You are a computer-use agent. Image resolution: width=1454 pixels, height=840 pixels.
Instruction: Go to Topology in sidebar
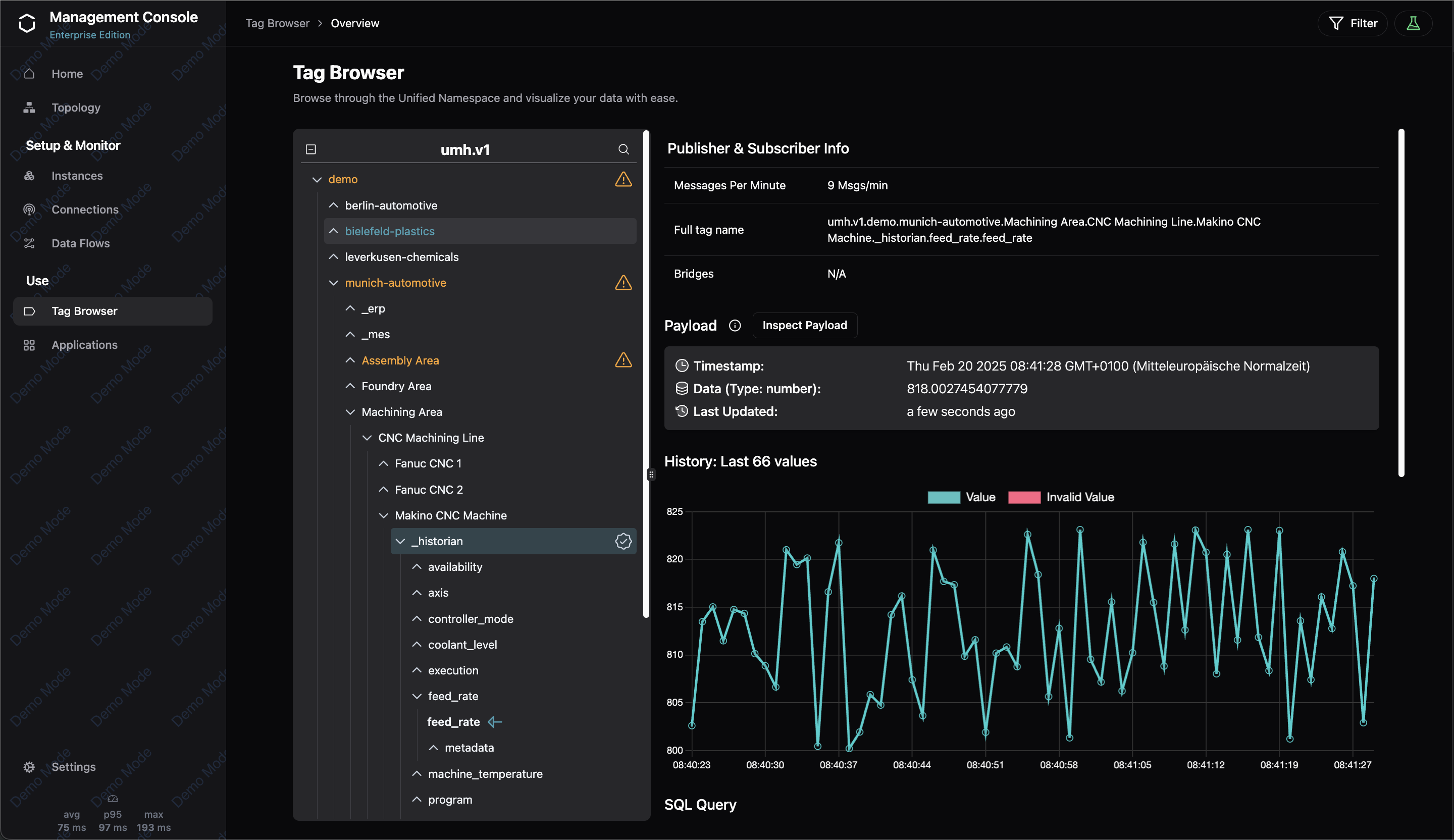click(x=76, y=108)
